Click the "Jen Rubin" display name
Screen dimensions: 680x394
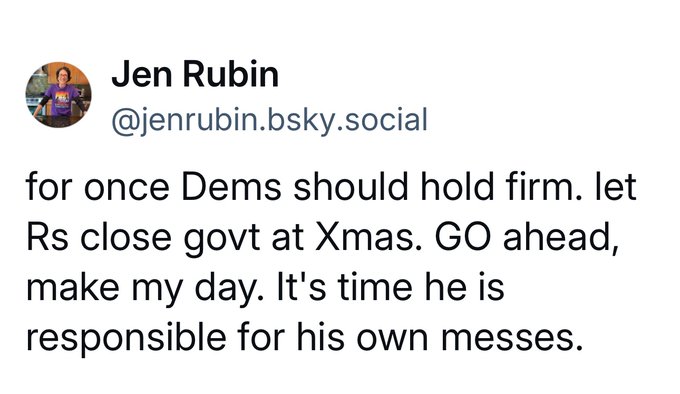195,75
